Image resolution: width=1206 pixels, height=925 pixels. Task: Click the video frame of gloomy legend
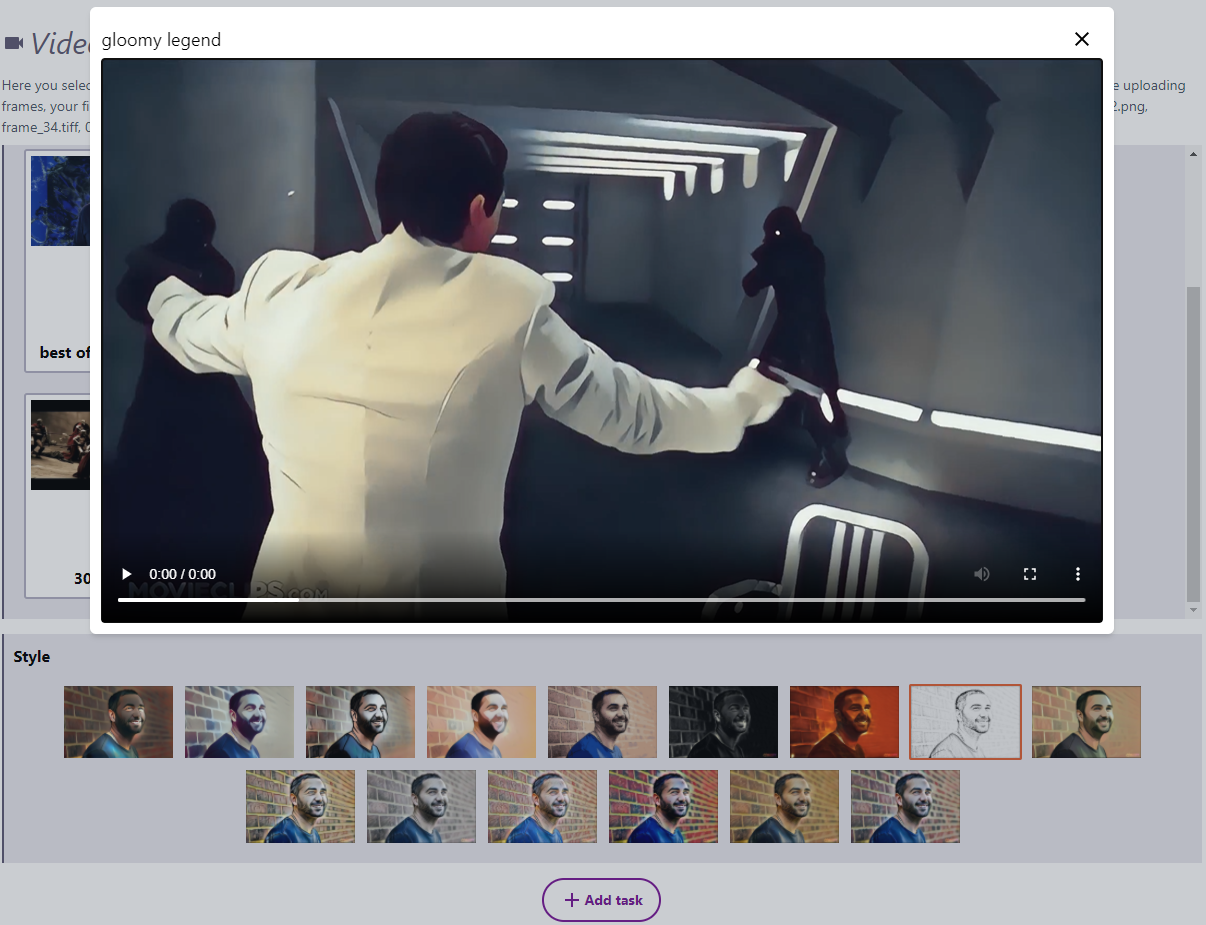point(601,320)
